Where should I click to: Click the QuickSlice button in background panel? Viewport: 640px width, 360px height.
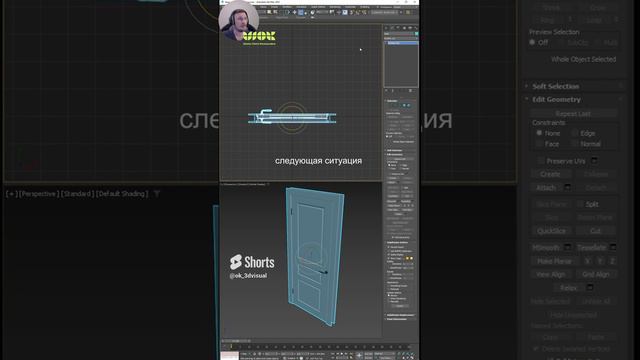[551, 231]
